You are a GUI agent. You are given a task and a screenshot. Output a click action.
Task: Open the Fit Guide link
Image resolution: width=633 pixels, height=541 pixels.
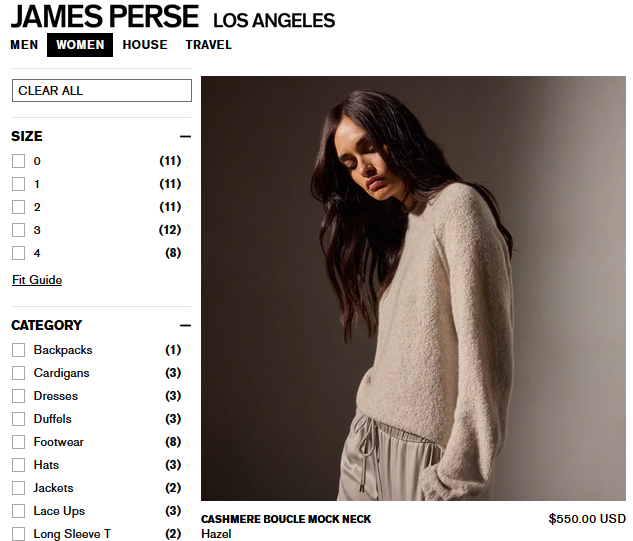pos(37,280)
